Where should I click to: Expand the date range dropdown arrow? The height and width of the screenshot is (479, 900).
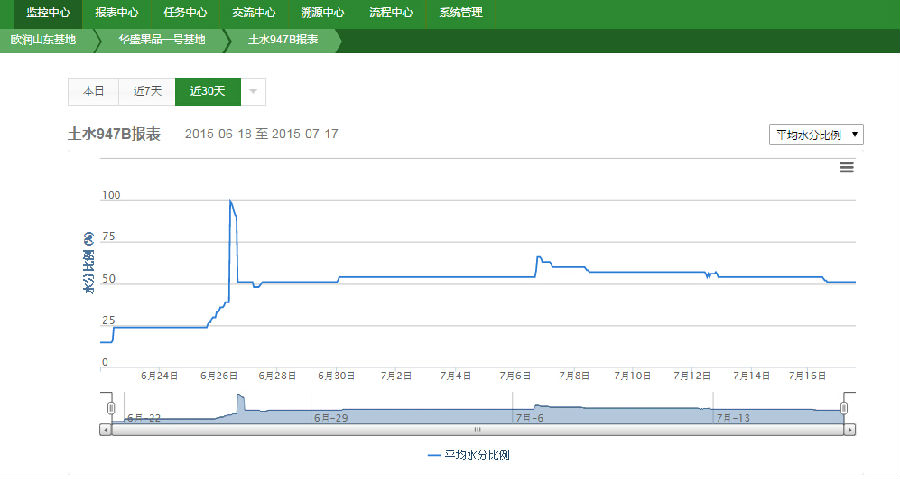point(253,91)
